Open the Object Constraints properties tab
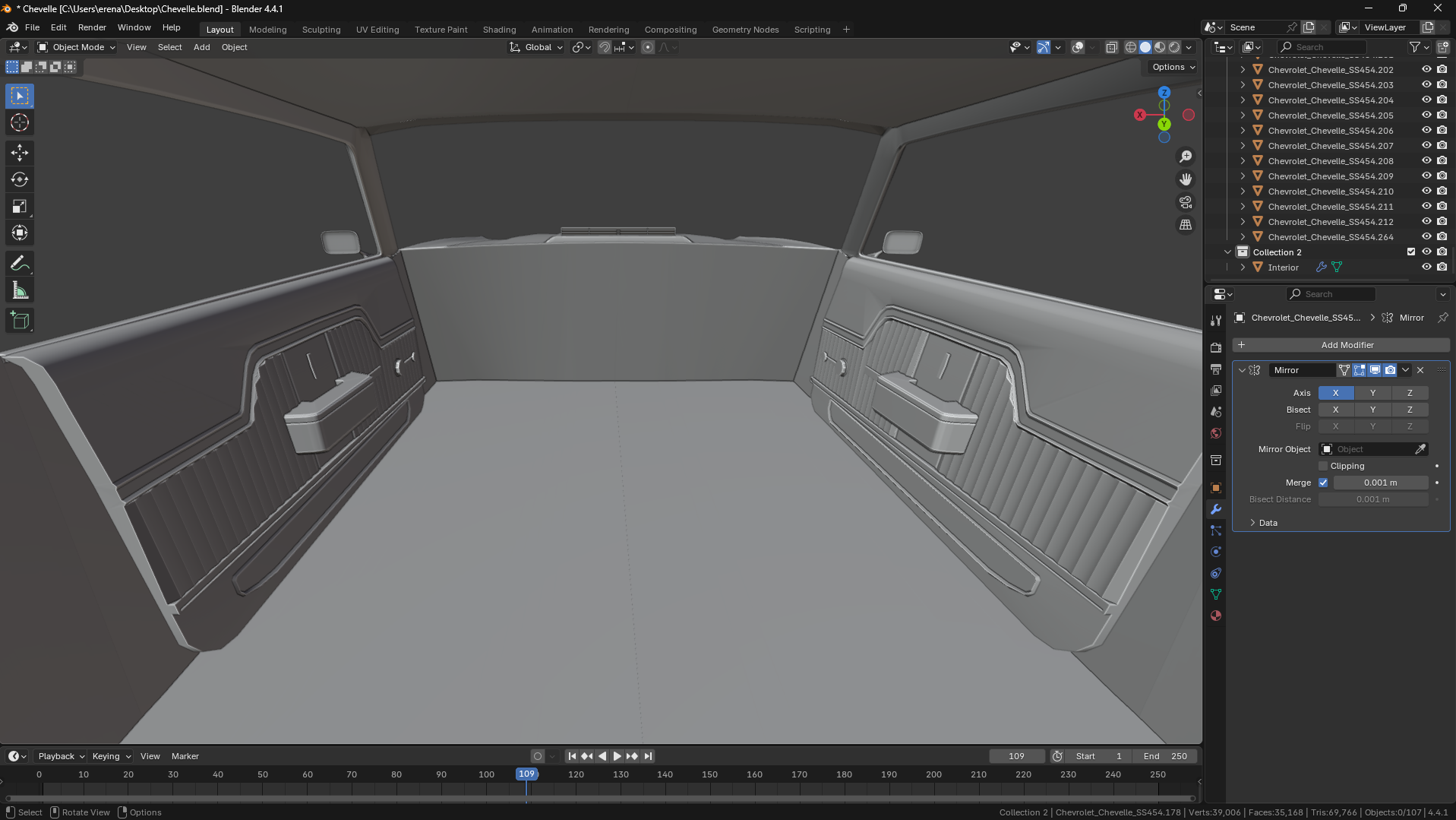This screenshot has width=1456, height=820. coord(1216,573)
